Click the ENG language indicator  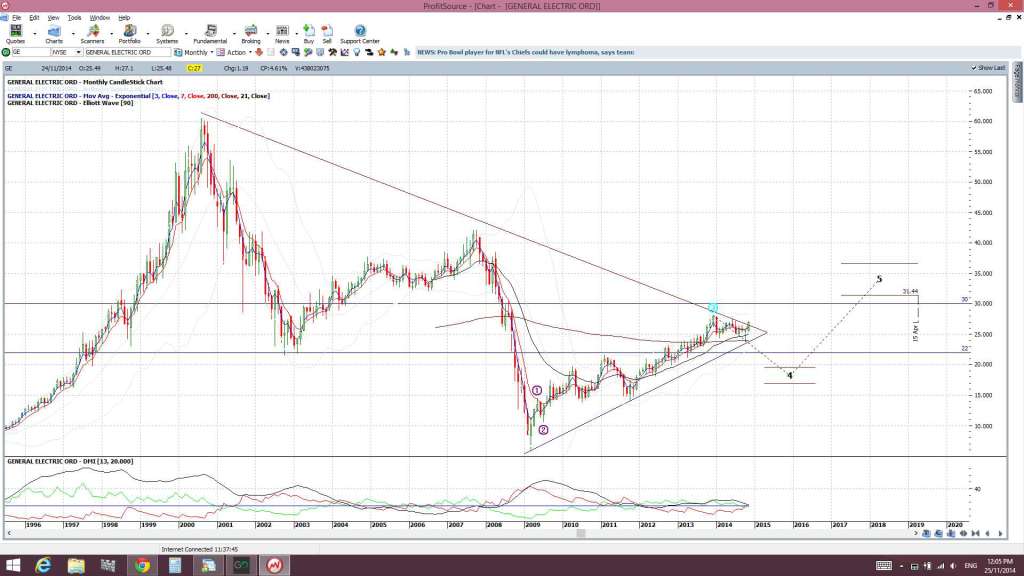click(x=970, y=566)
